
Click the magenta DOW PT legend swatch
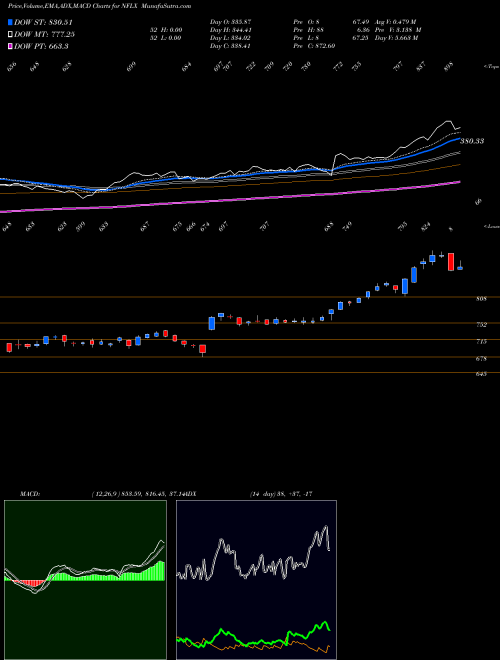coord(11,46)
